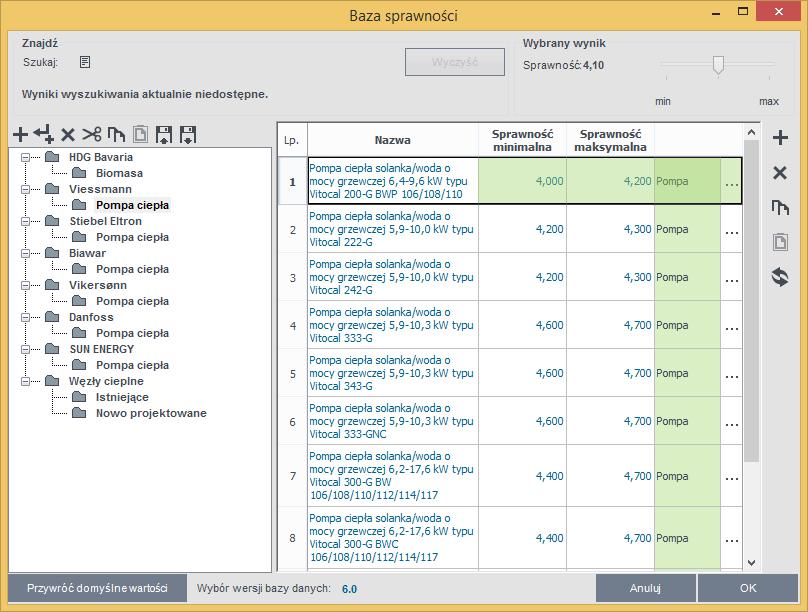
Task: Click the Wyczyść button
Action: tap(454, 62)
